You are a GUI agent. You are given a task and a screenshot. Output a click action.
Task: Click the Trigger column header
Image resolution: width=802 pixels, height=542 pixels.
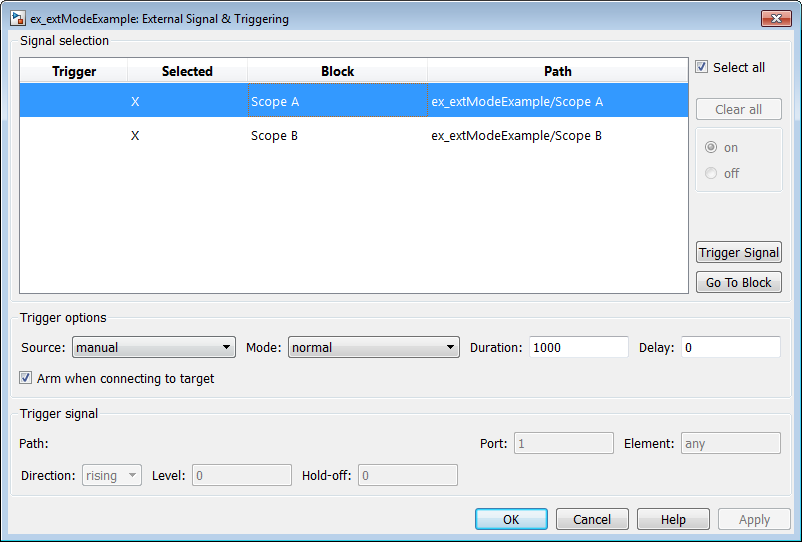(74, 71)
